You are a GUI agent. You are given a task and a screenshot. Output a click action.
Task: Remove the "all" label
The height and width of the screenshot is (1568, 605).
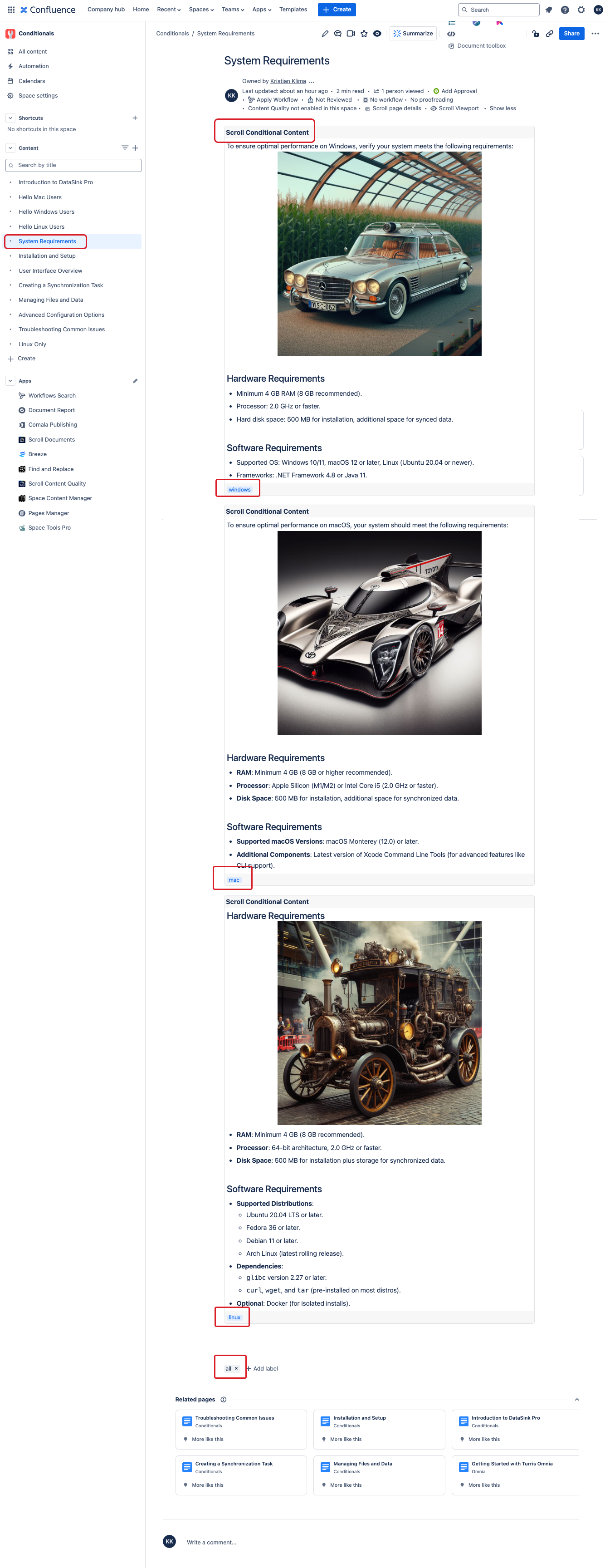[x=237, y=1368]
